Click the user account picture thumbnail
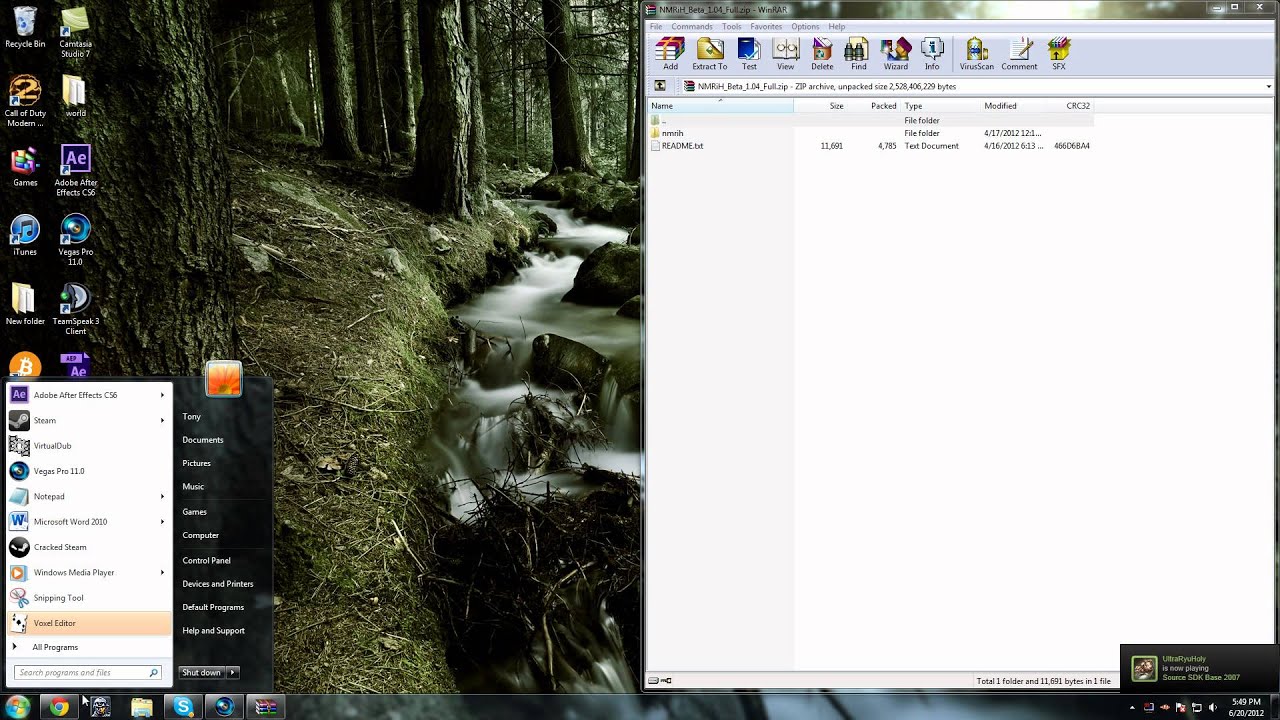Viewport: 1280px width, 720px height. (x=223, y=379)
